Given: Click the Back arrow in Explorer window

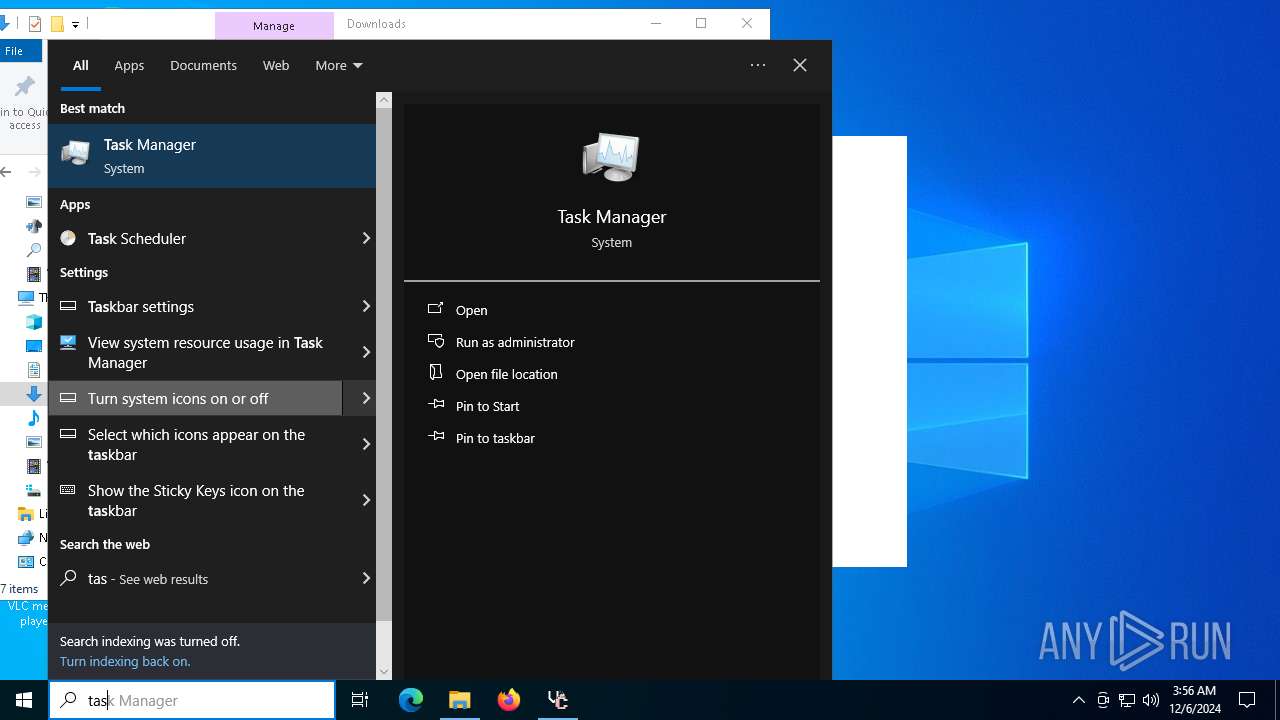Looking at the screenshot, I should [6, 172].
